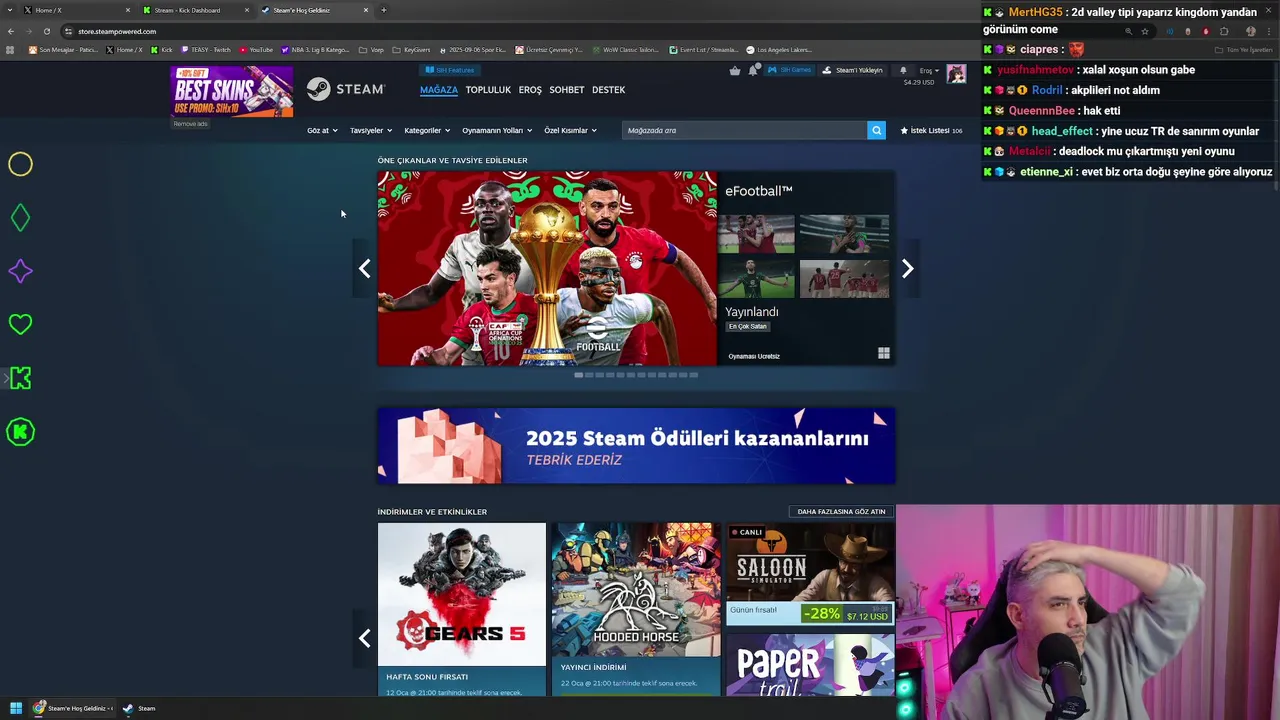Select the MAĞAZA menu item
Viewport: 1280px width, 720px height.
(438, 90)
